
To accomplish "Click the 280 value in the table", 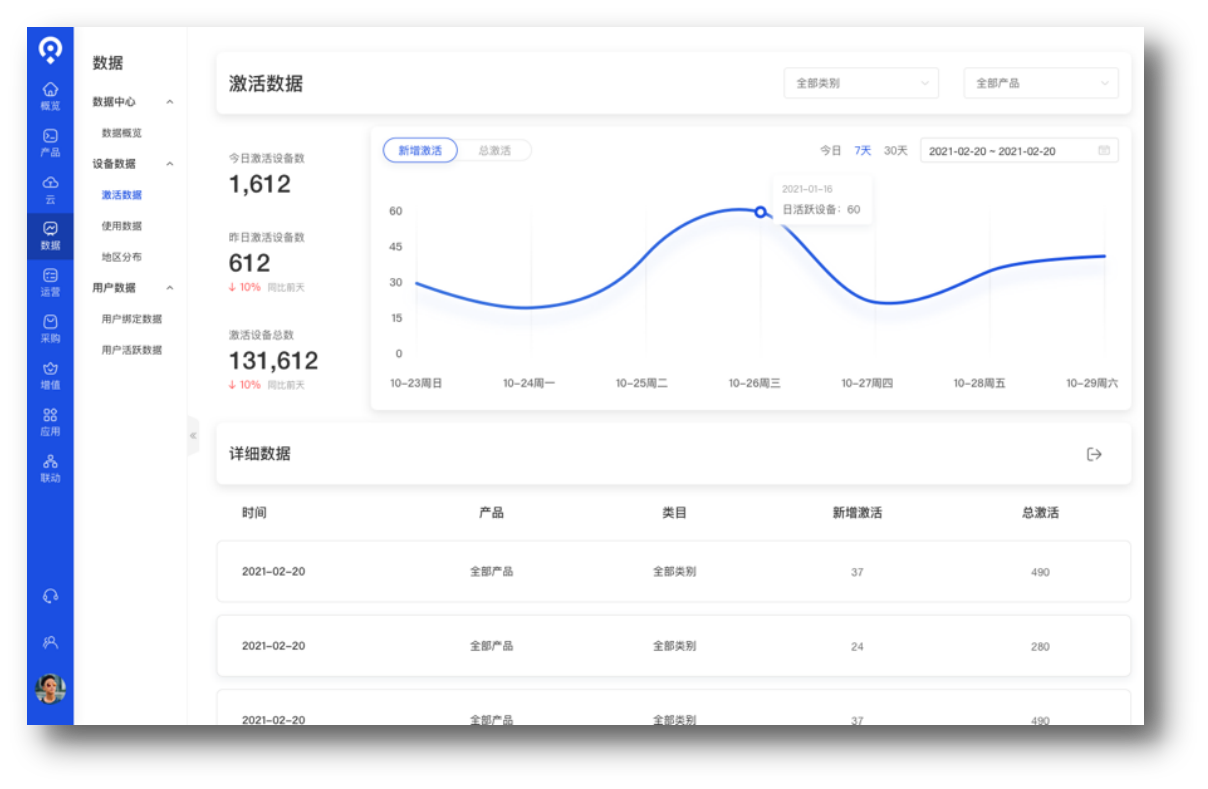I will [x=1040, y=647].
